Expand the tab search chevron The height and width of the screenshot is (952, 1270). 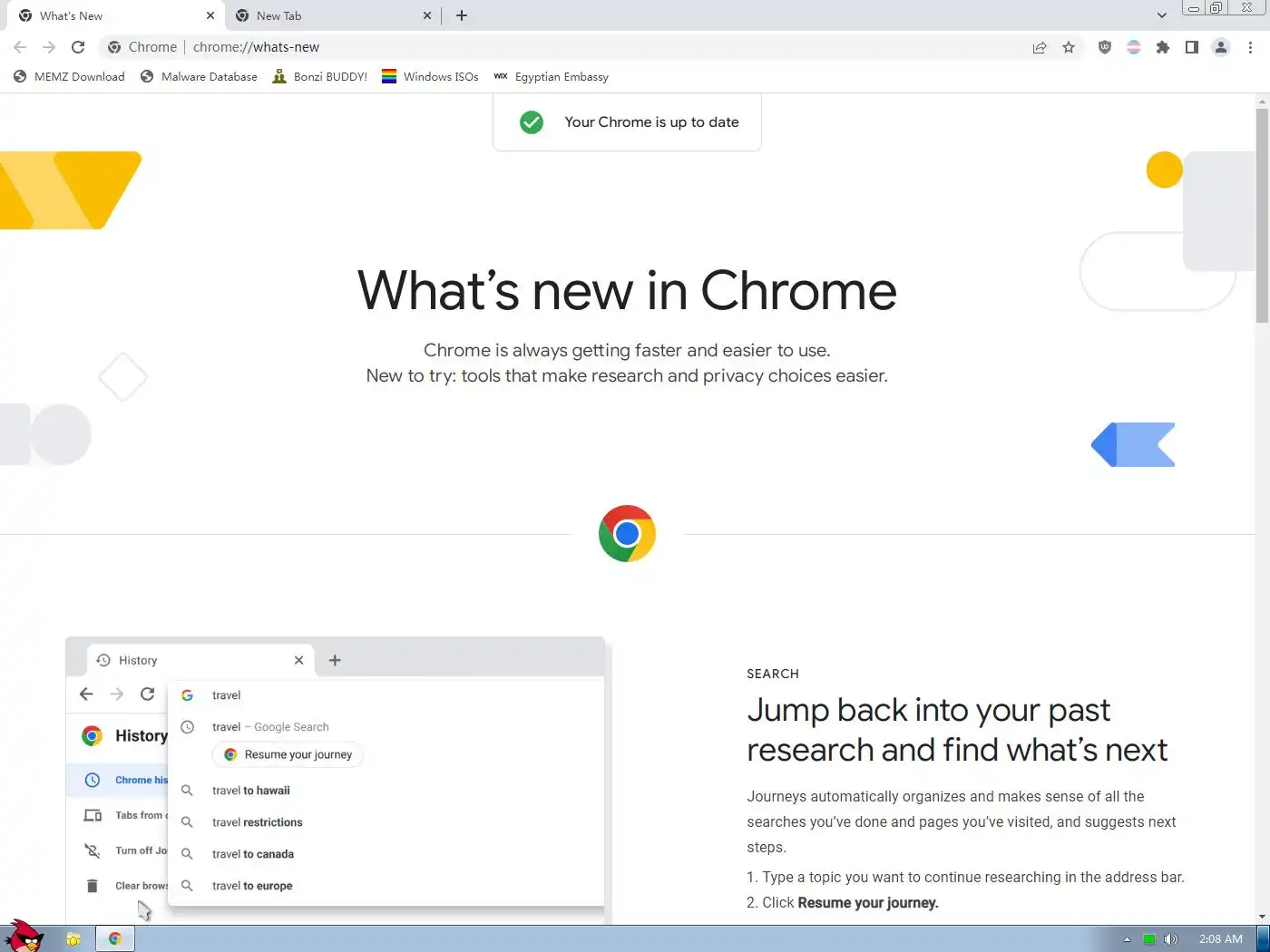[x=1162, y=15]
